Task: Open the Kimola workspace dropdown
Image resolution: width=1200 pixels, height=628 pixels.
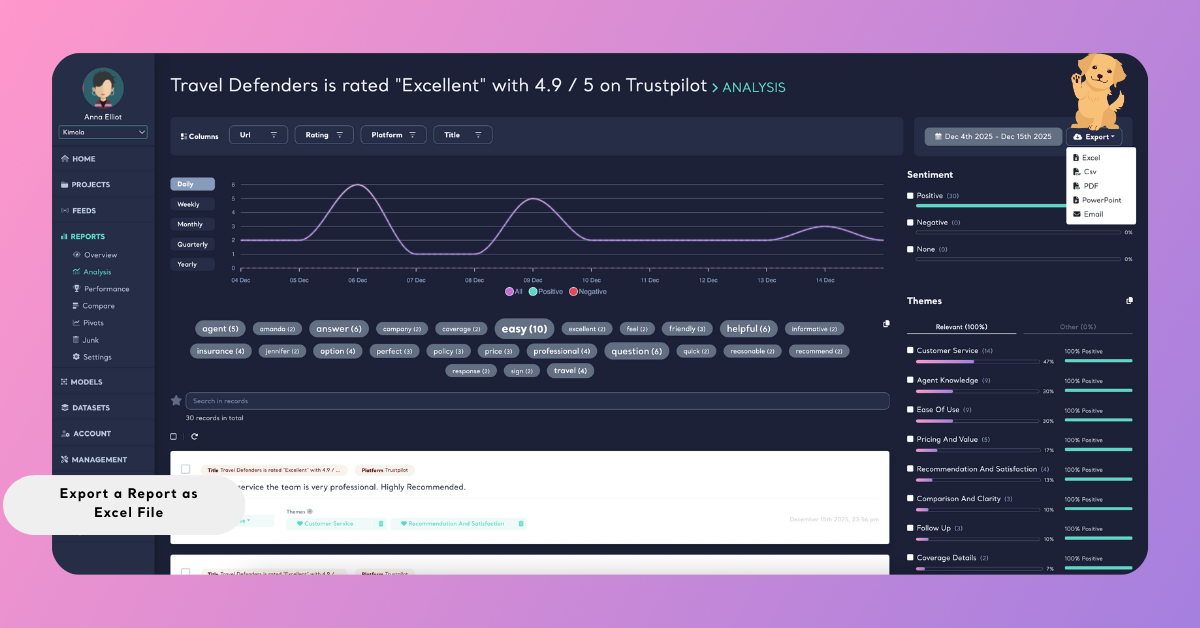Action: tap(103, 132)
